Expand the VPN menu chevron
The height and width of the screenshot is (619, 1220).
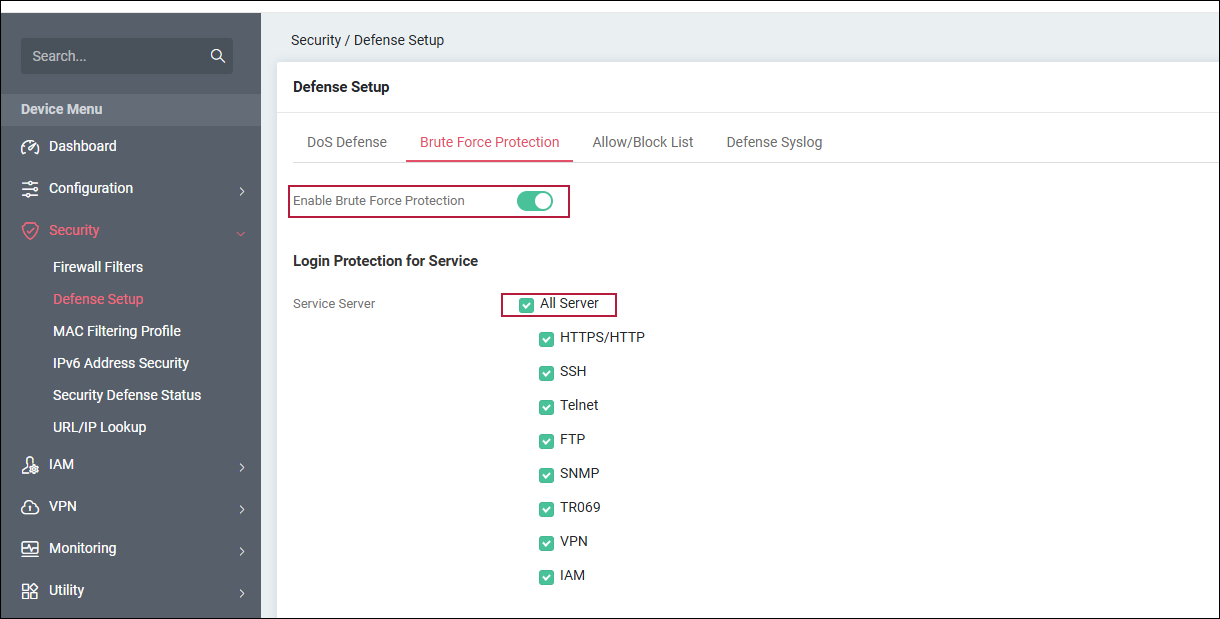241,509
